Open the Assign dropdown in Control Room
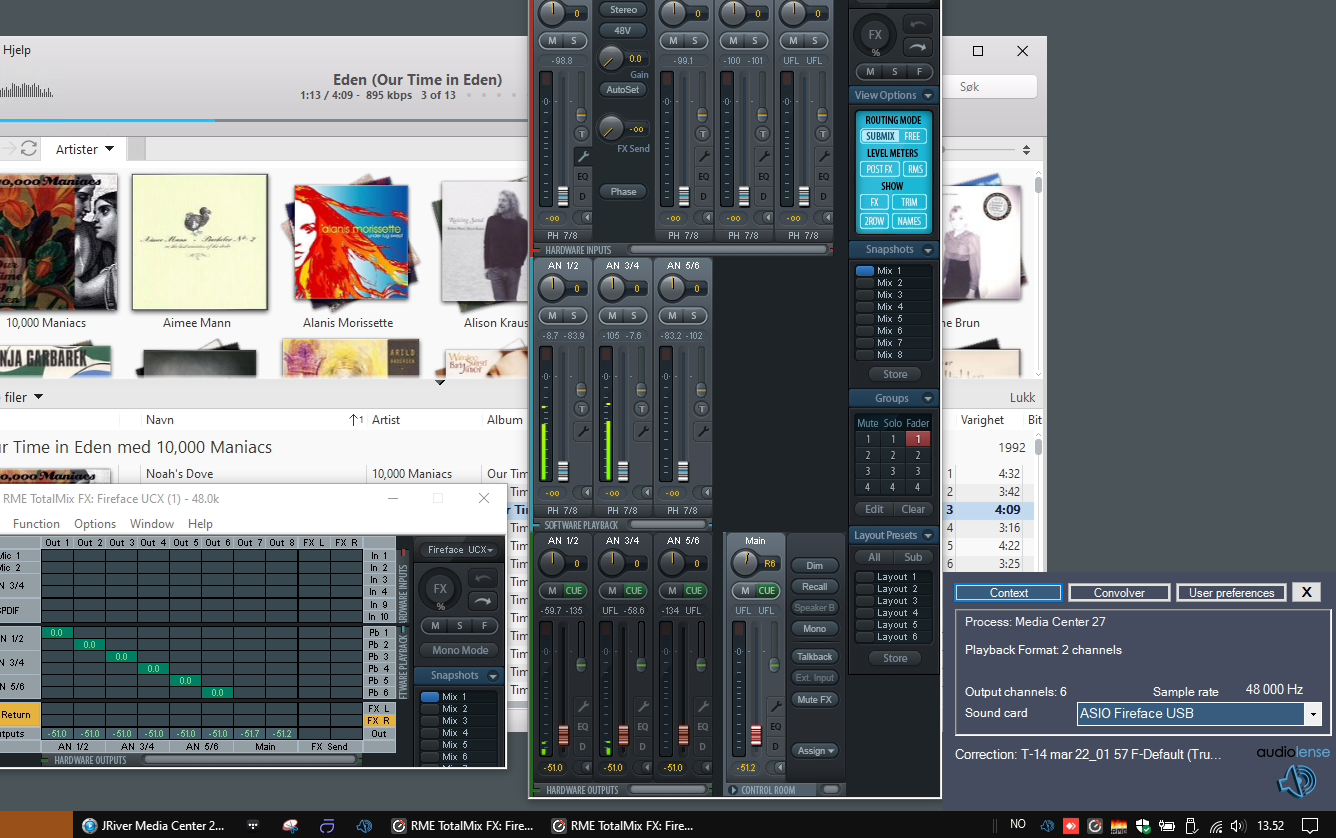 815,751
